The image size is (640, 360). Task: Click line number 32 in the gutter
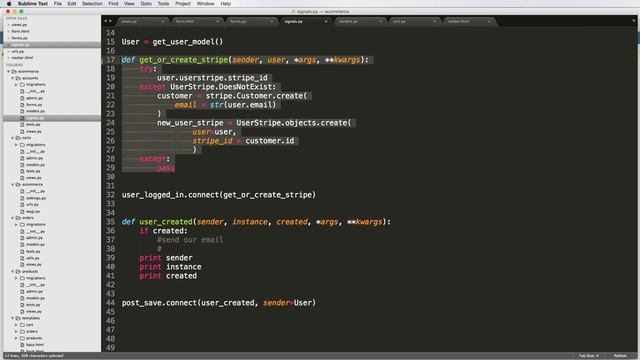tap(110, 195)
